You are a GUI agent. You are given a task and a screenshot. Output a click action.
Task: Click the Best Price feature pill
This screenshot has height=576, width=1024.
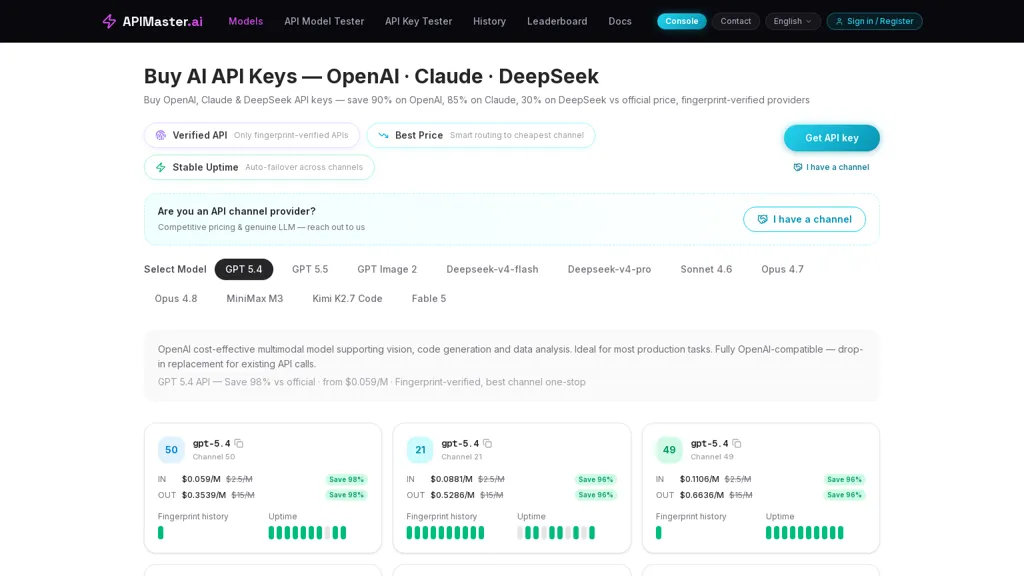[x=481, y=135]
